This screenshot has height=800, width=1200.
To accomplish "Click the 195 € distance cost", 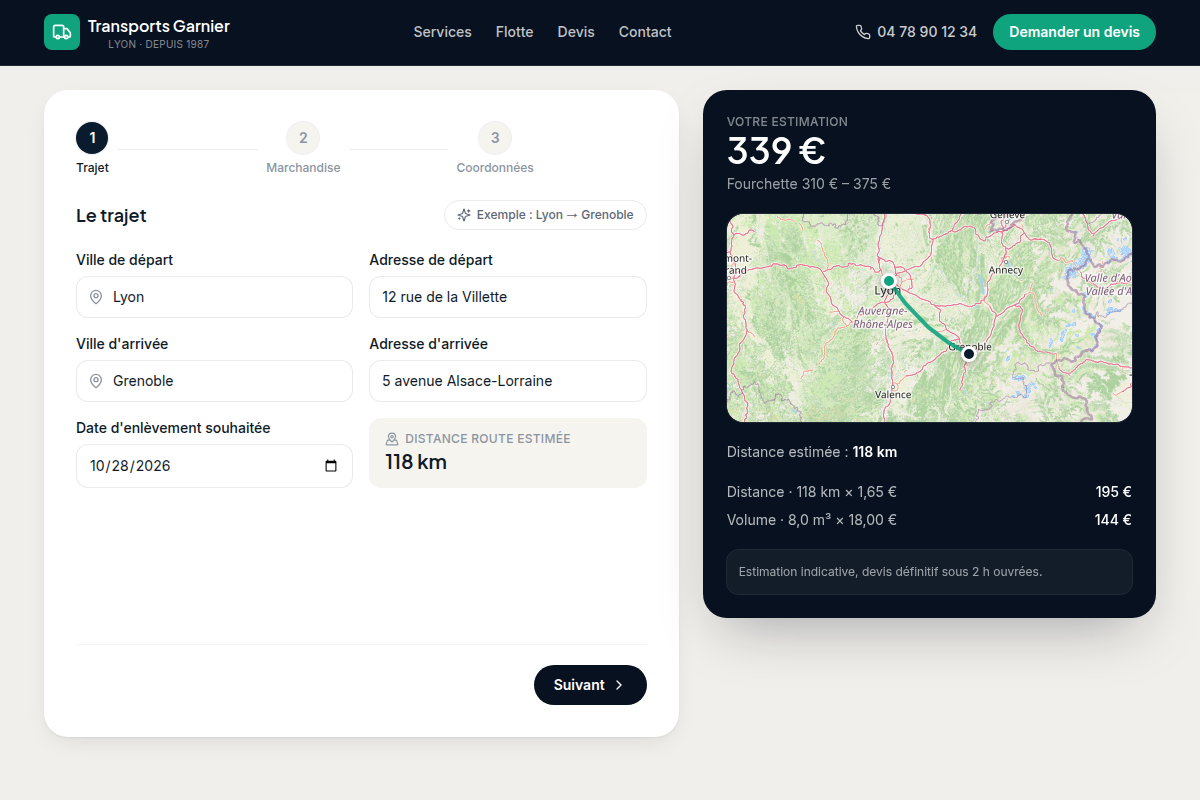I will point(1113,492).
